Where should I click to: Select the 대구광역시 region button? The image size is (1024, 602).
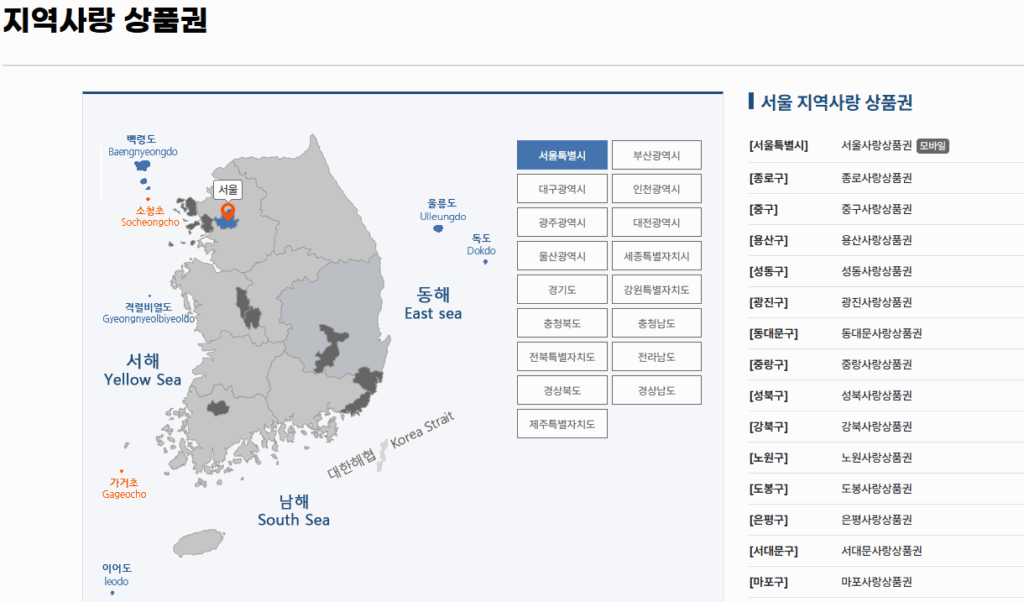pyautogui.click(x=562, y=189)
